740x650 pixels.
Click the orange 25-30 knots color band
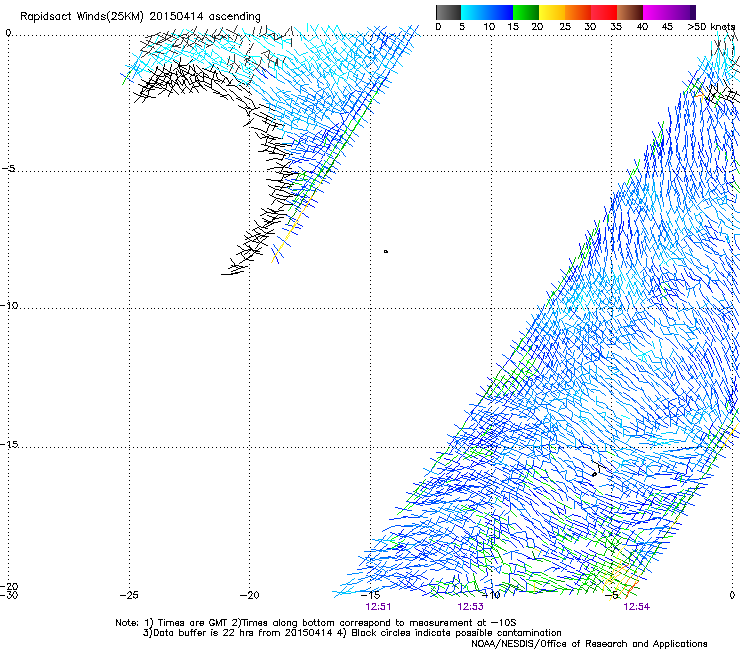click(578, 12)
